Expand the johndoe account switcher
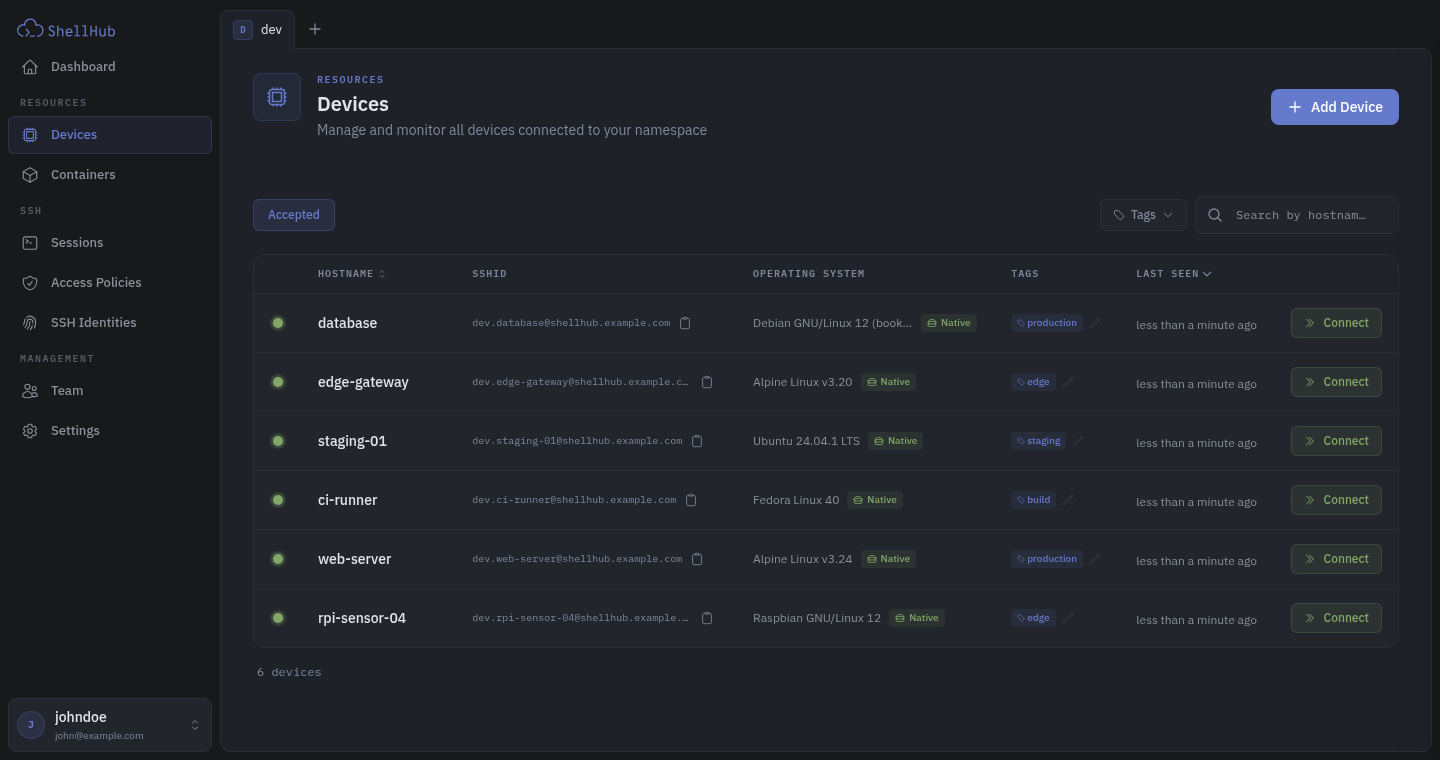1440x760 pixels. [x=110, y=725]
